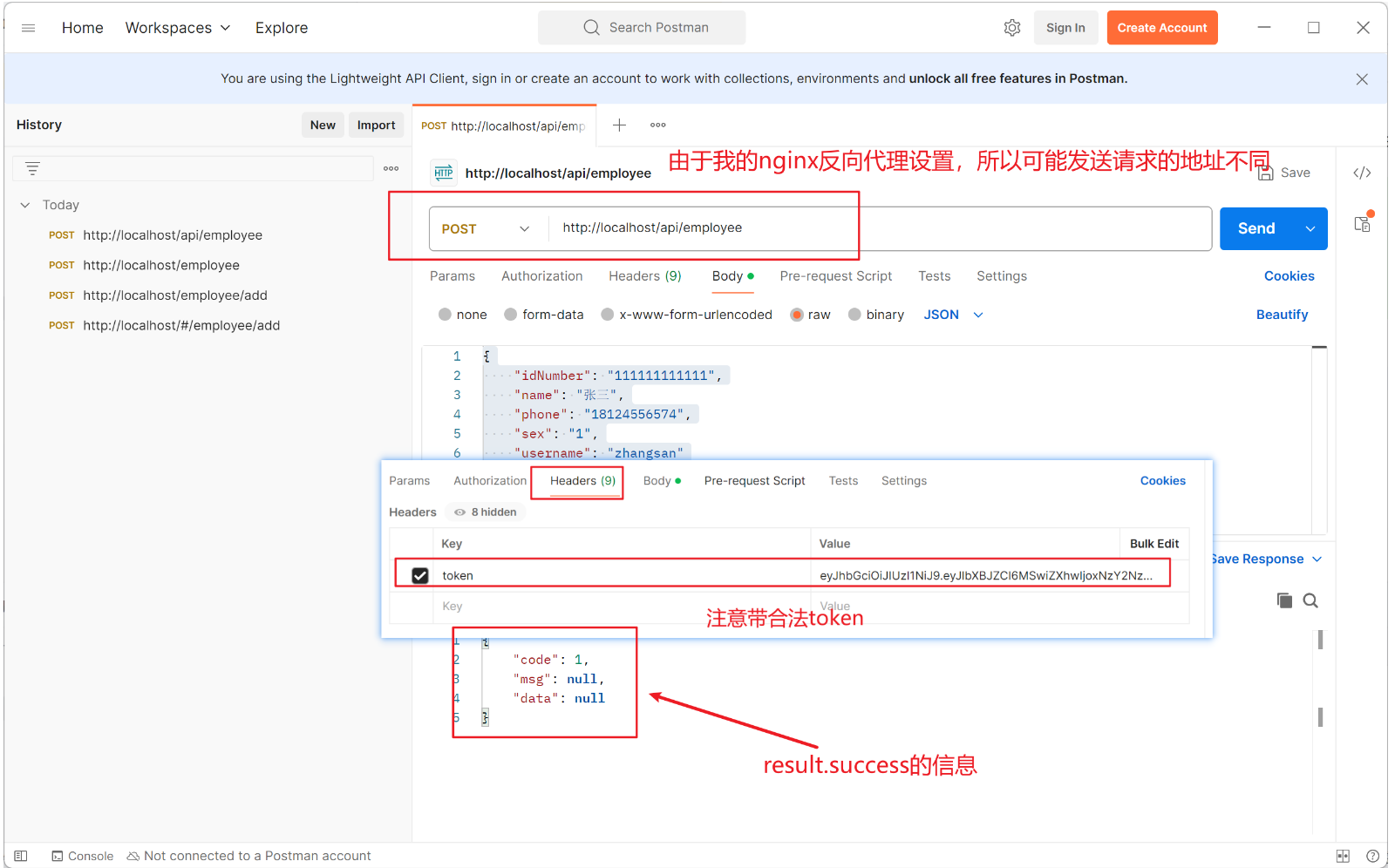This screenshot has width=1395, height=868.
Task: Open History sidebar more options dots
Action: point(391,168)
